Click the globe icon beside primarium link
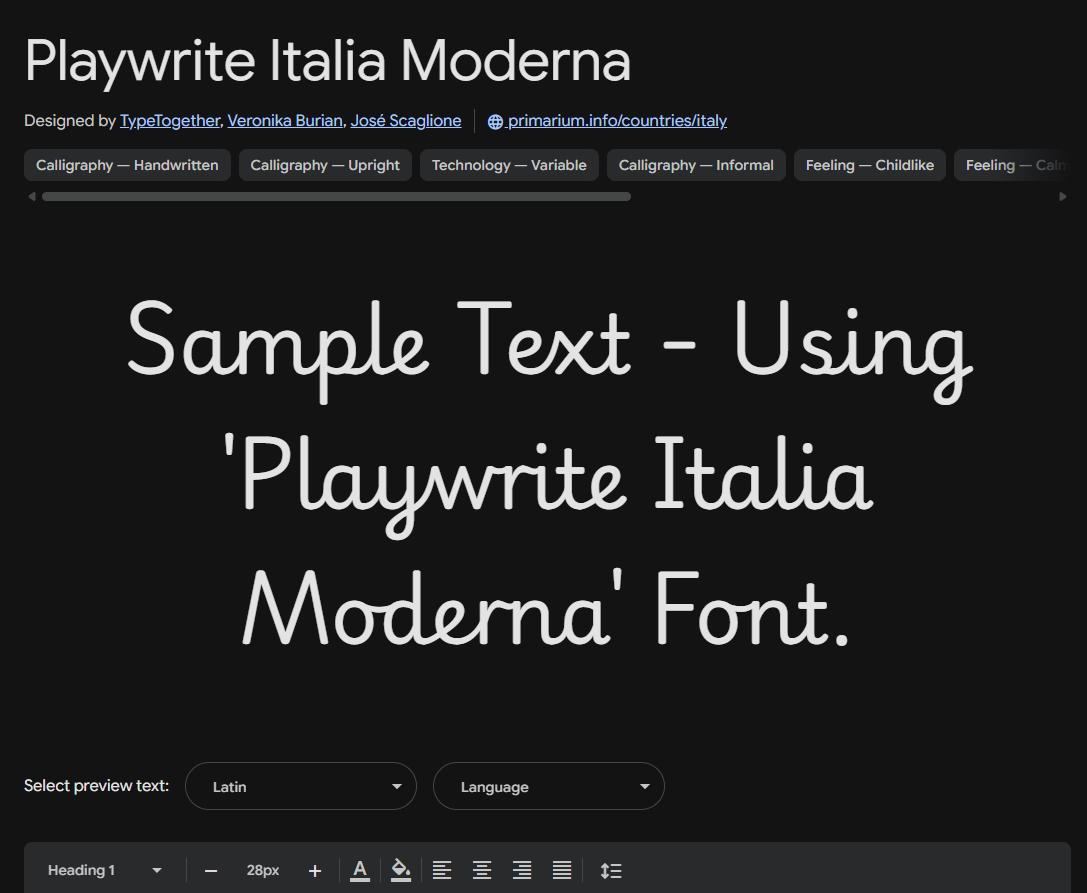The image size is (1087, 893). click(x=495, y=121)
